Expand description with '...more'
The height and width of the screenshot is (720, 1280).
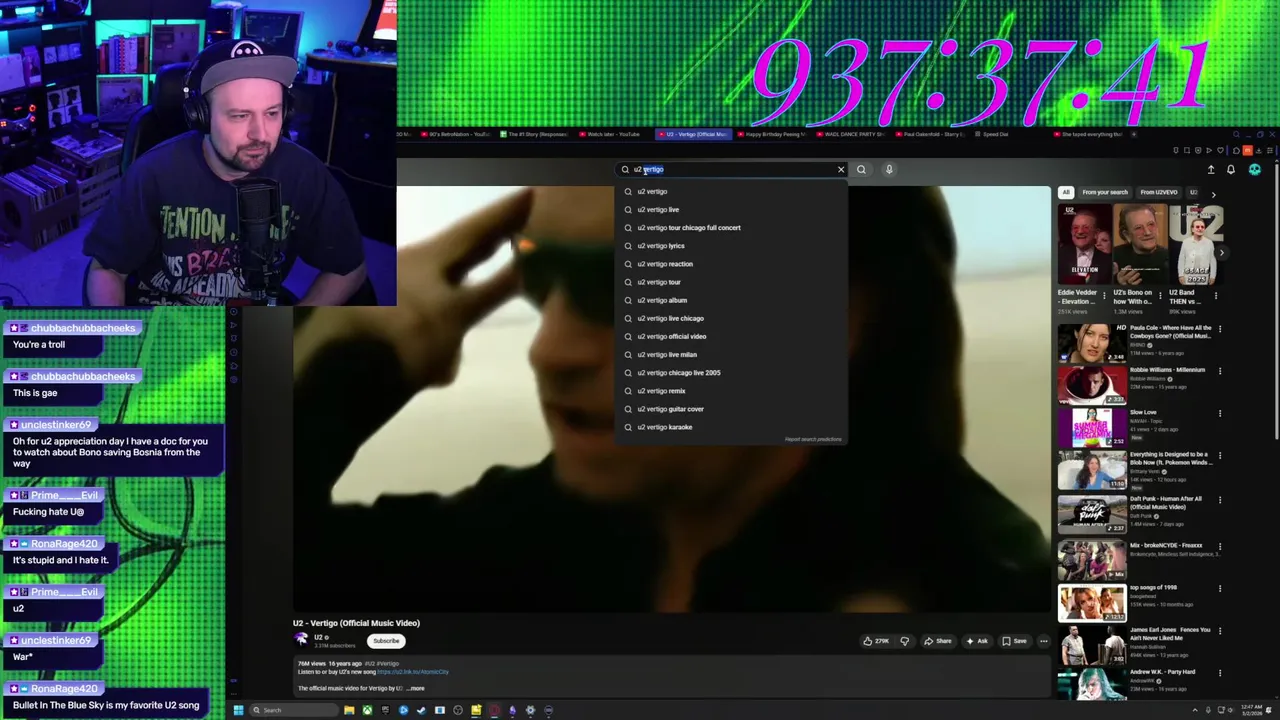416,688
